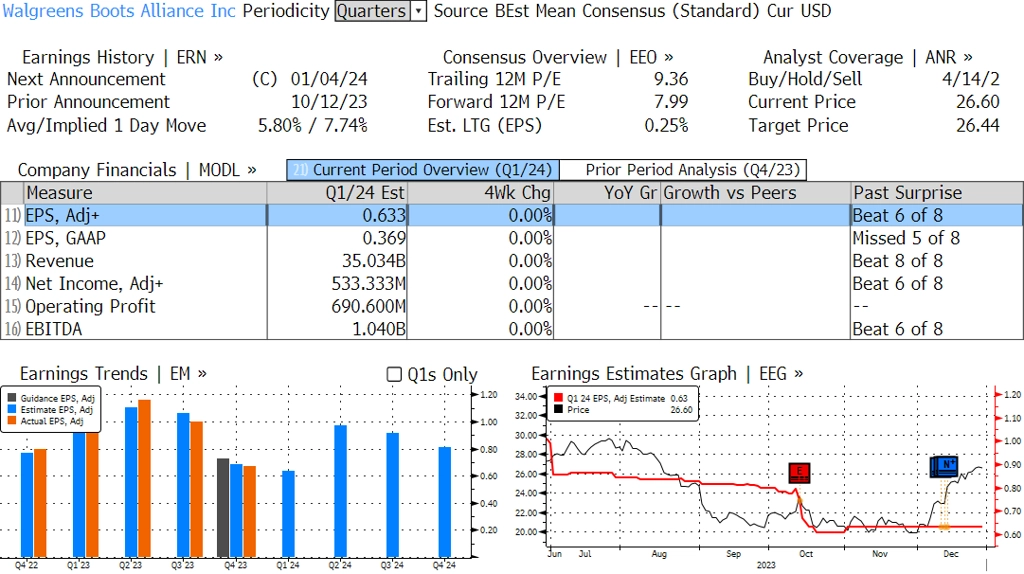The image size is (1024, 574).
Task: Click the Target Price value 26.44
Action: [978, 125]
